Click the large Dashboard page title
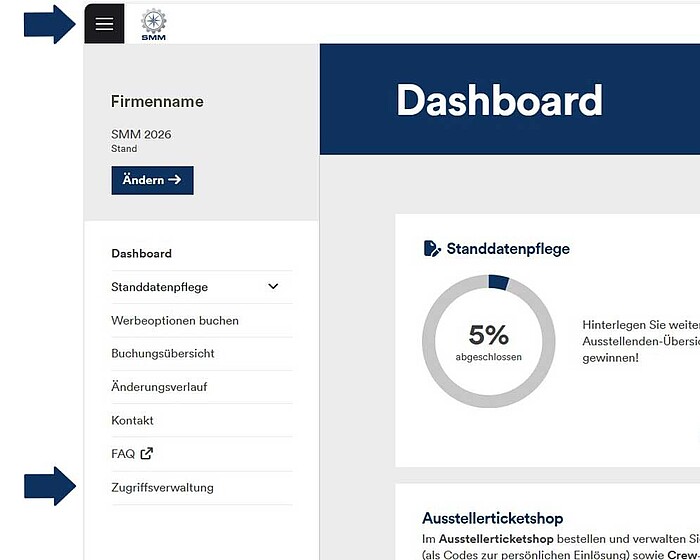Viewport: 700px width, 560px height. pos(499,101)
